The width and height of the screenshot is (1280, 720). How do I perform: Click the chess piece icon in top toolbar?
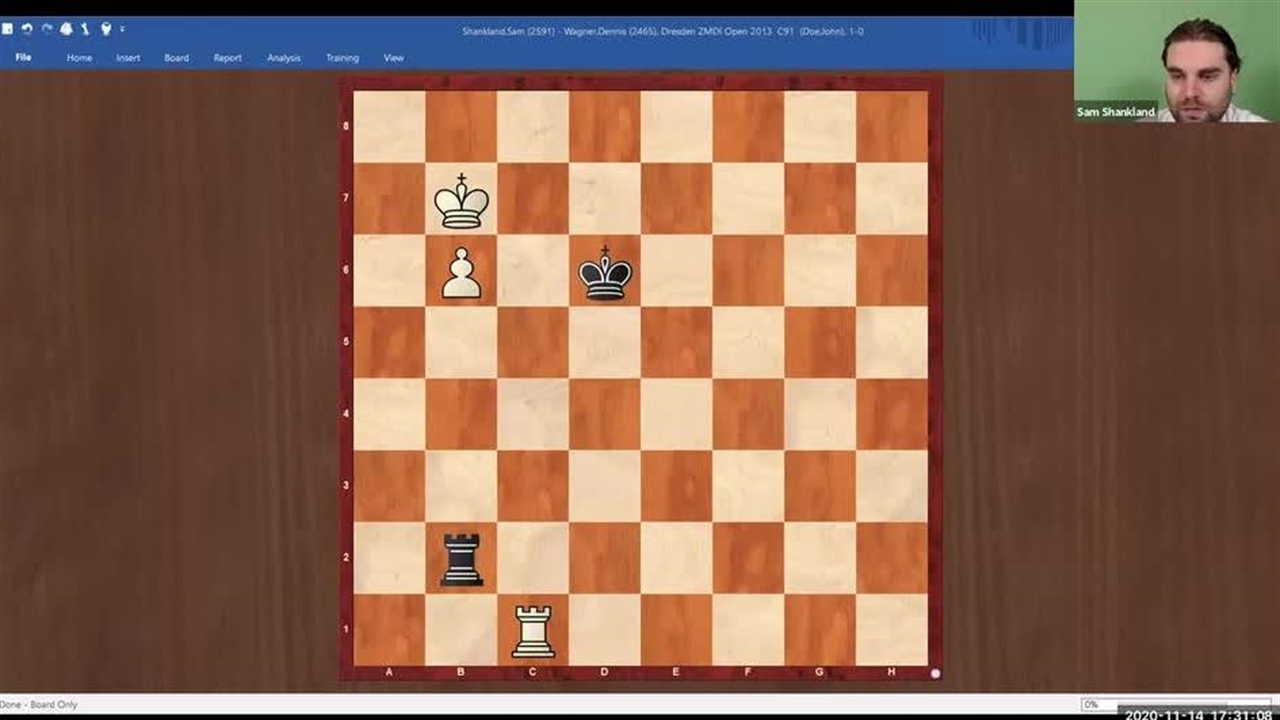pos(85,29)
